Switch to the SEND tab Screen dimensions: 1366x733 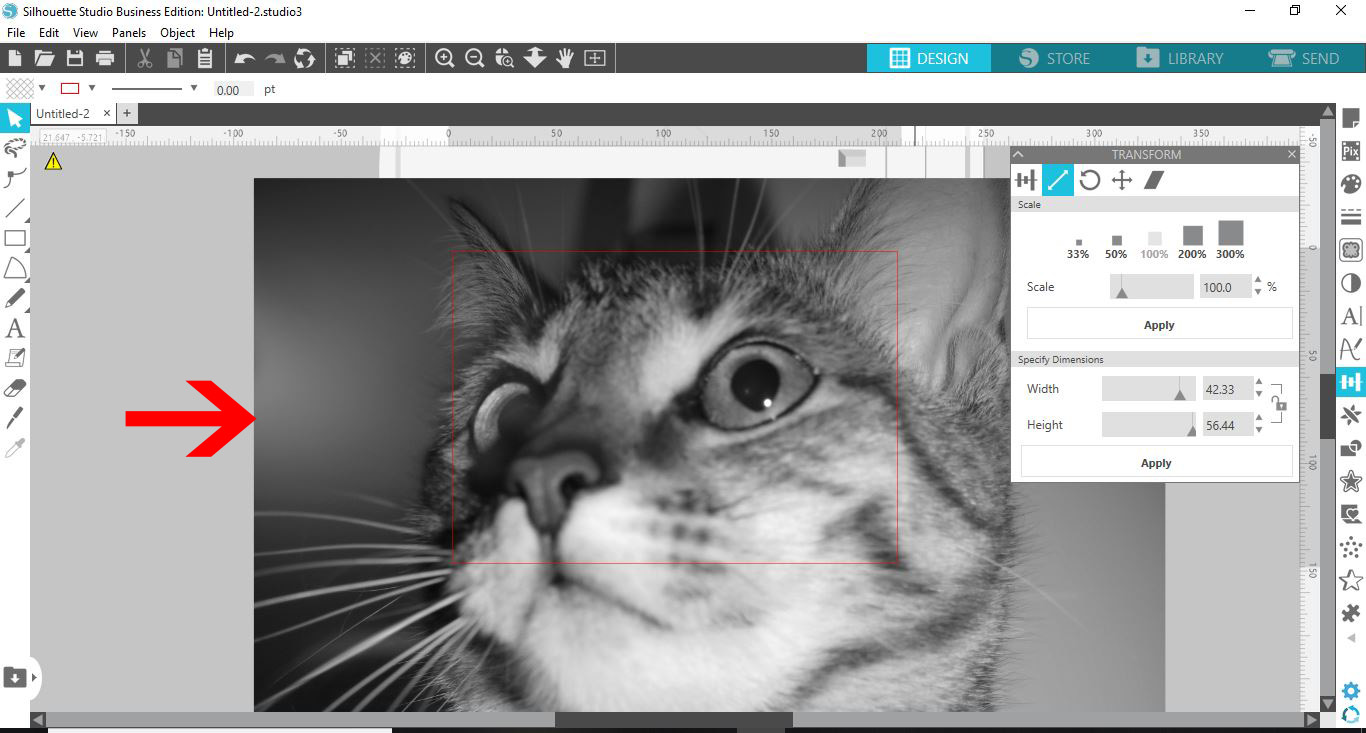[1304, 58]
